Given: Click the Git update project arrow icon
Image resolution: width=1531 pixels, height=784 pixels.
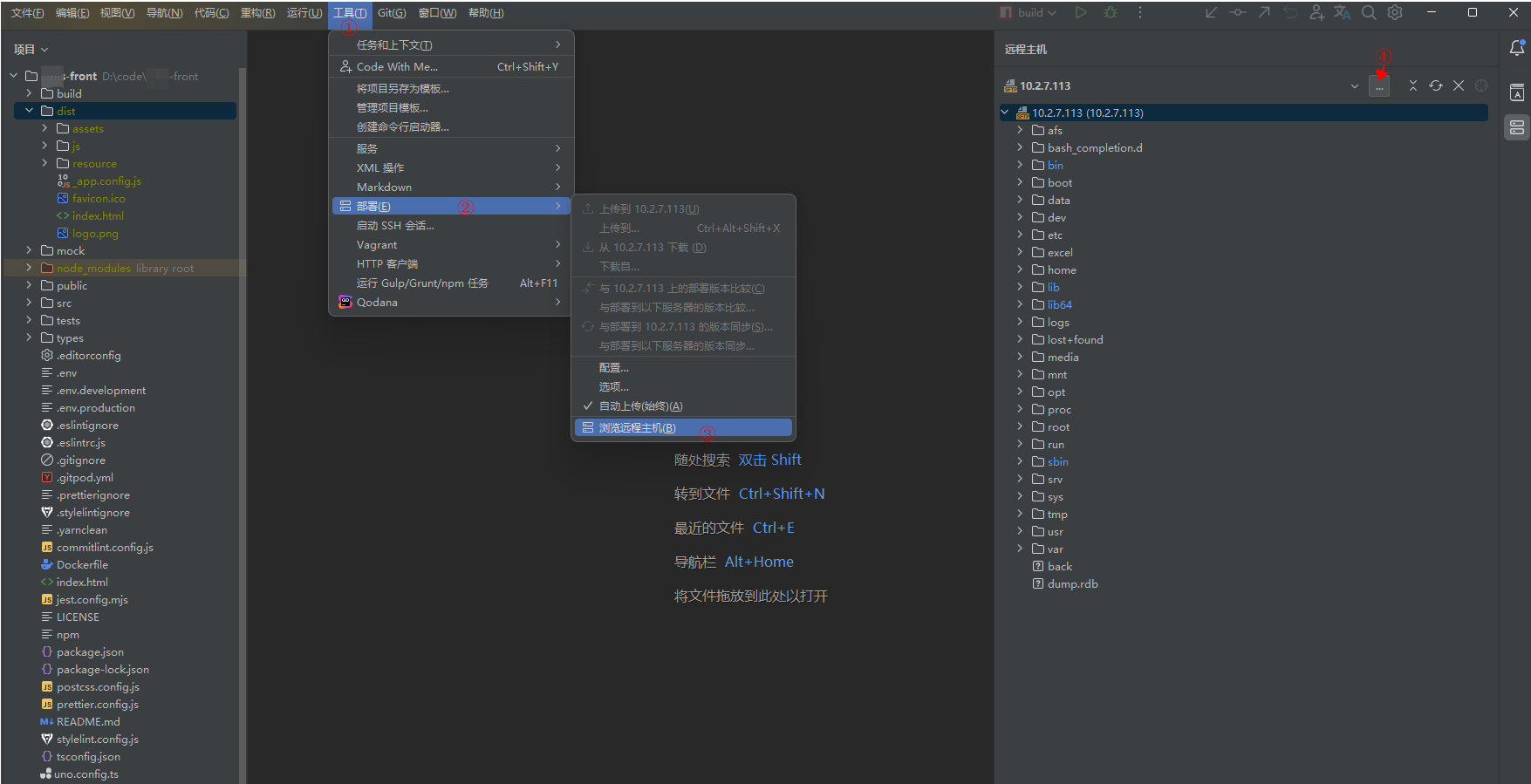Looking at the screenshot, I should (x=1211, y=13).
